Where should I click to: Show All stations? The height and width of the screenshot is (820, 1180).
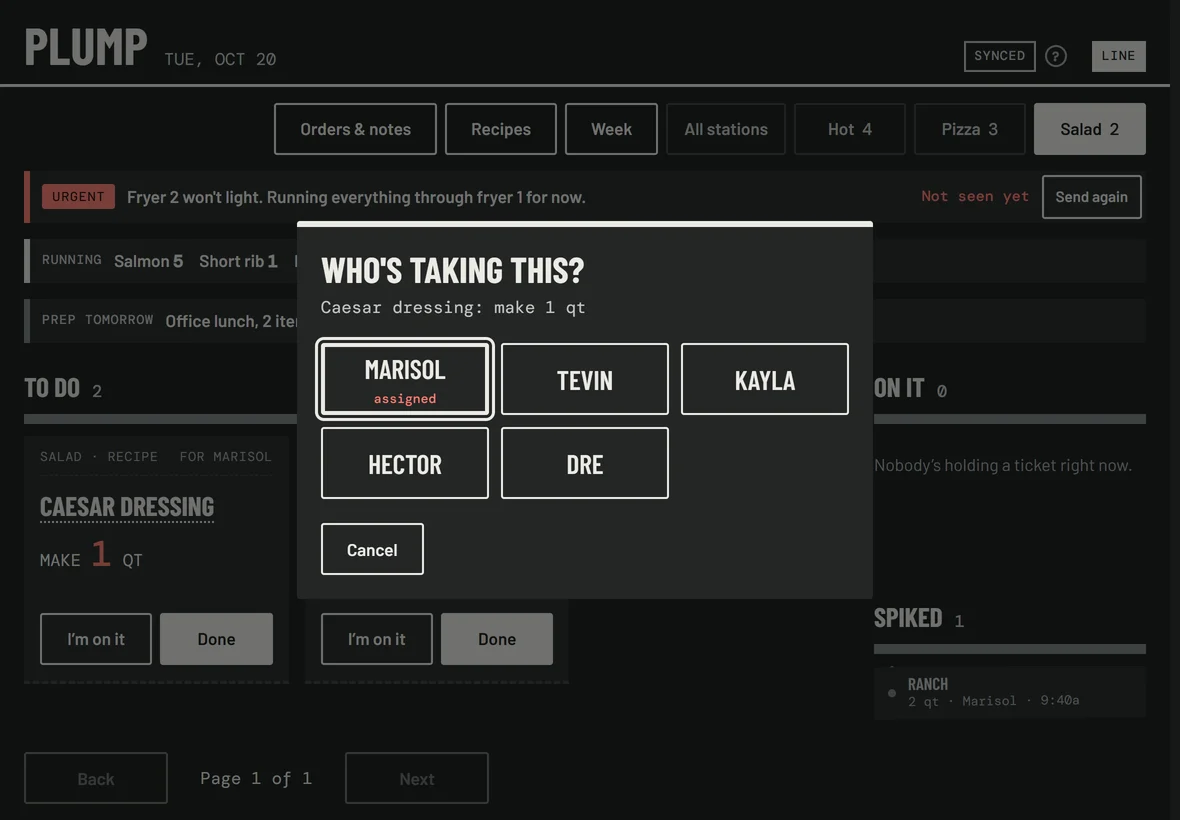[726, 129]
